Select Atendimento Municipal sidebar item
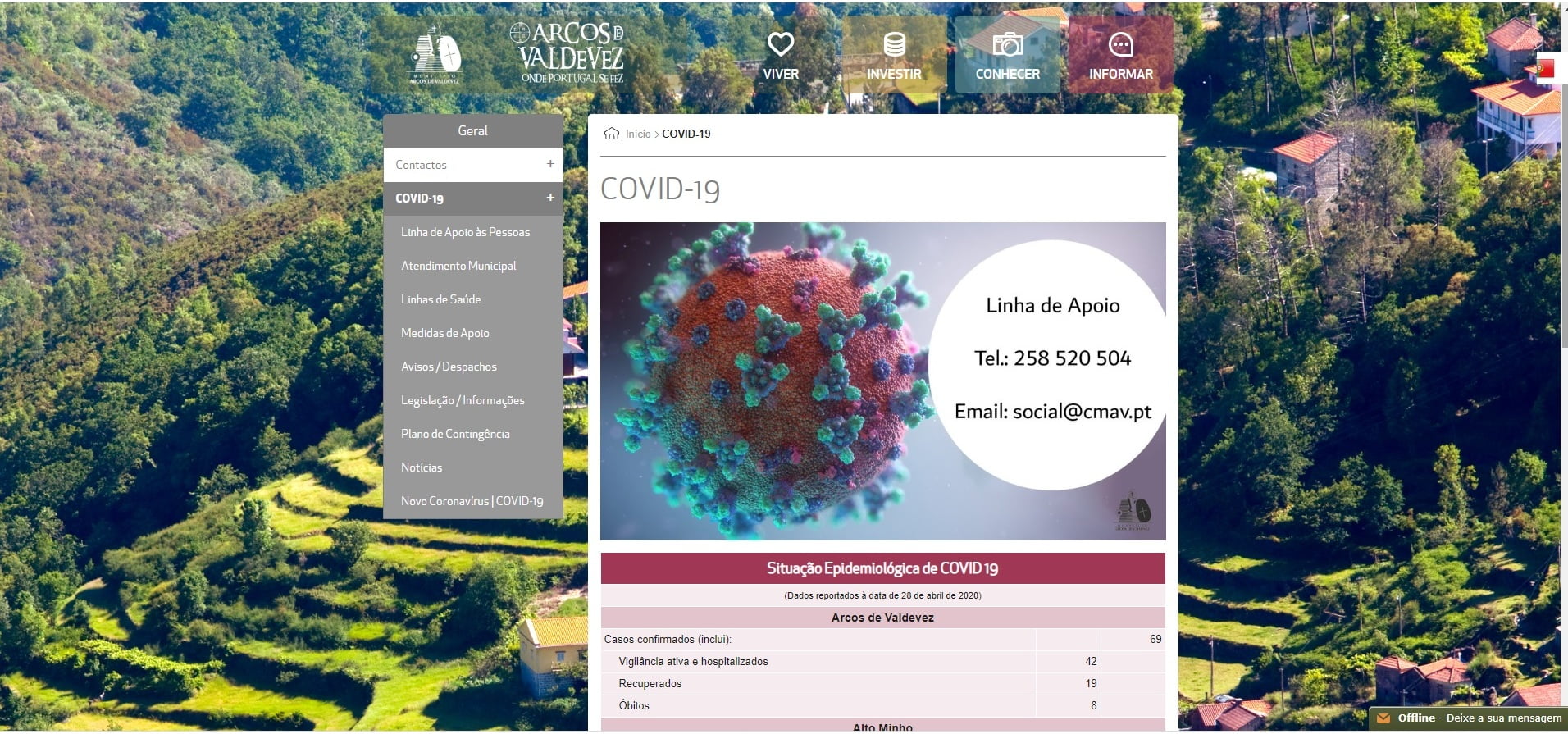Image resolution: width=1568 pixels, height=734 pixels. (x=458, y=266)
